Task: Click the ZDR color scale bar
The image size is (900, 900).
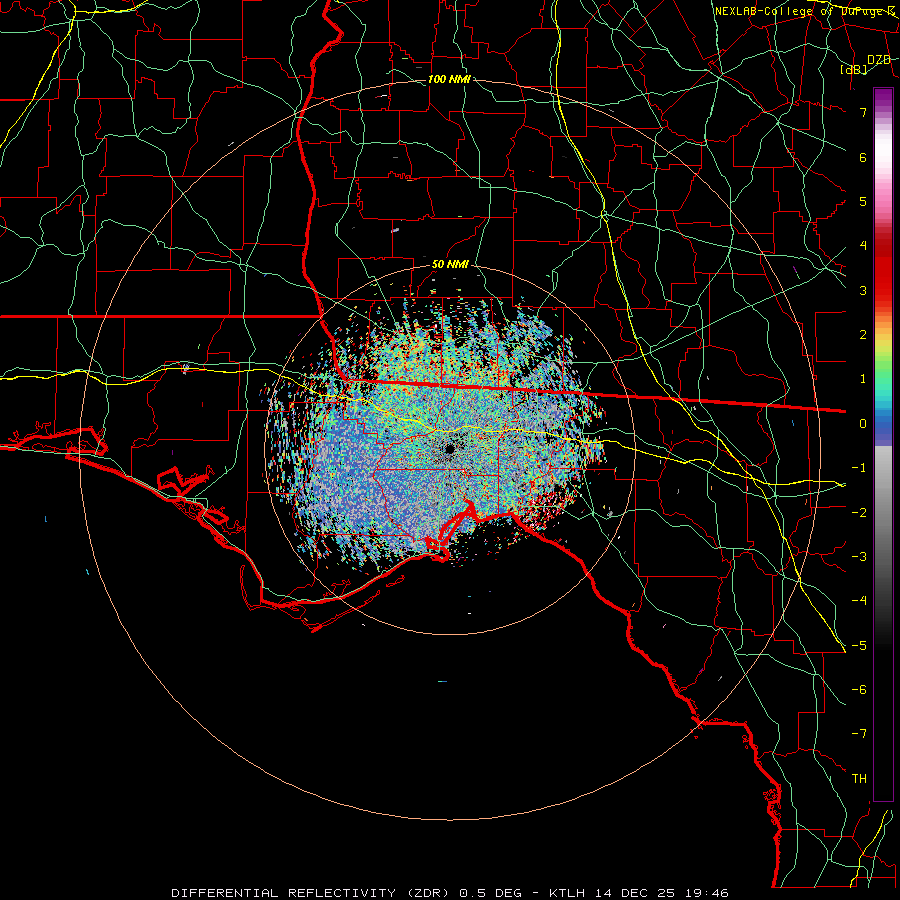Action: point(883,444)
